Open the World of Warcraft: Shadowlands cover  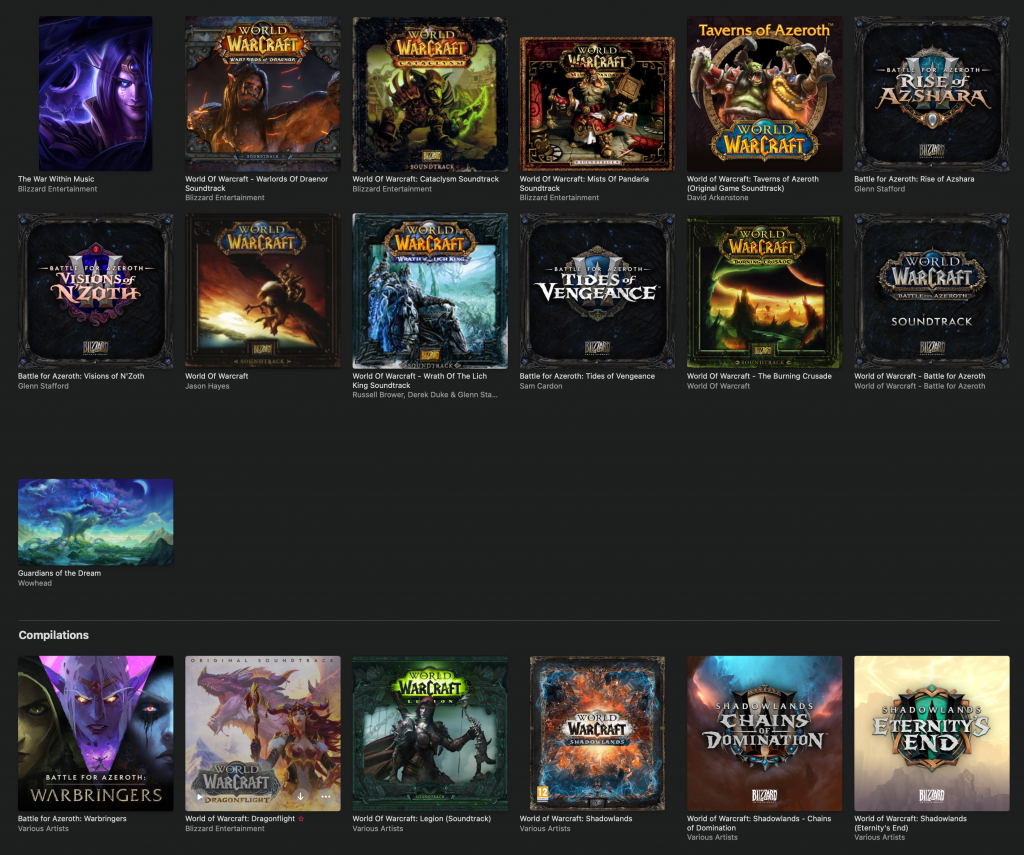pos(597,733)
